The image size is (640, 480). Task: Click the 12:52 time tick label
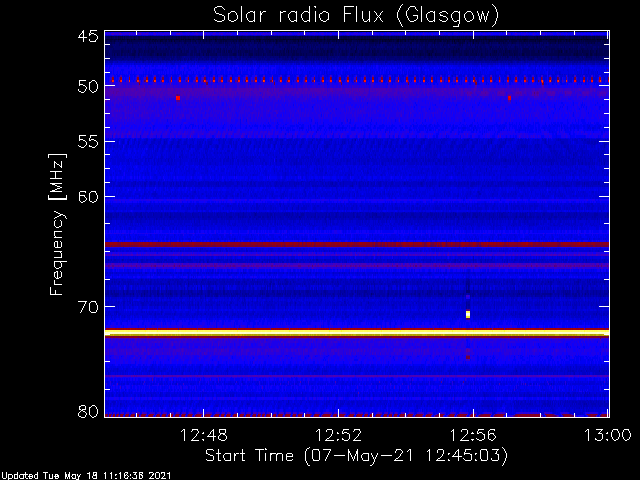pos(338,436)
